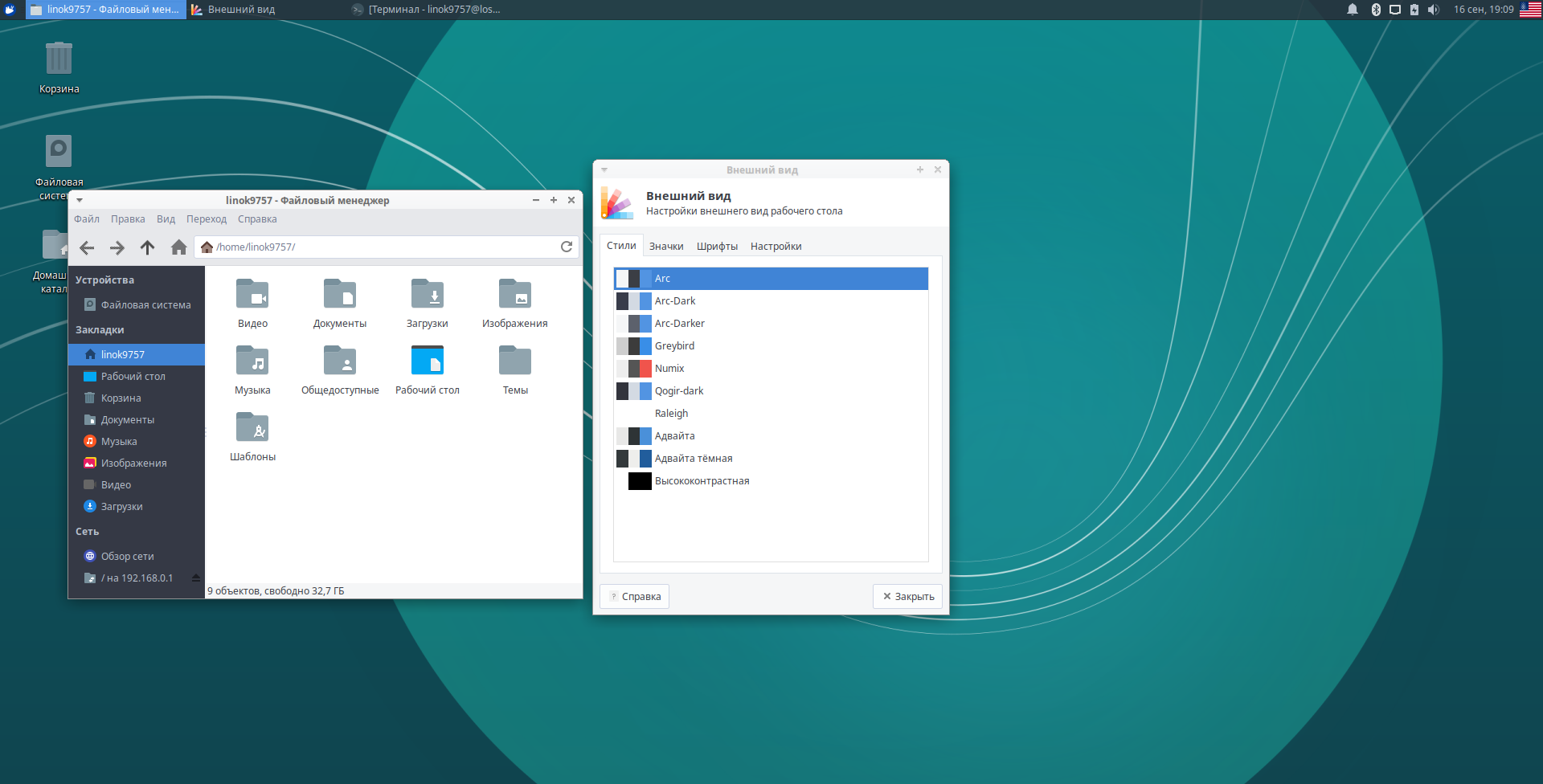1543x784 pixels.
Task: Click the clock showing 16 сен, 19:09
Action: pos(1484,10)
